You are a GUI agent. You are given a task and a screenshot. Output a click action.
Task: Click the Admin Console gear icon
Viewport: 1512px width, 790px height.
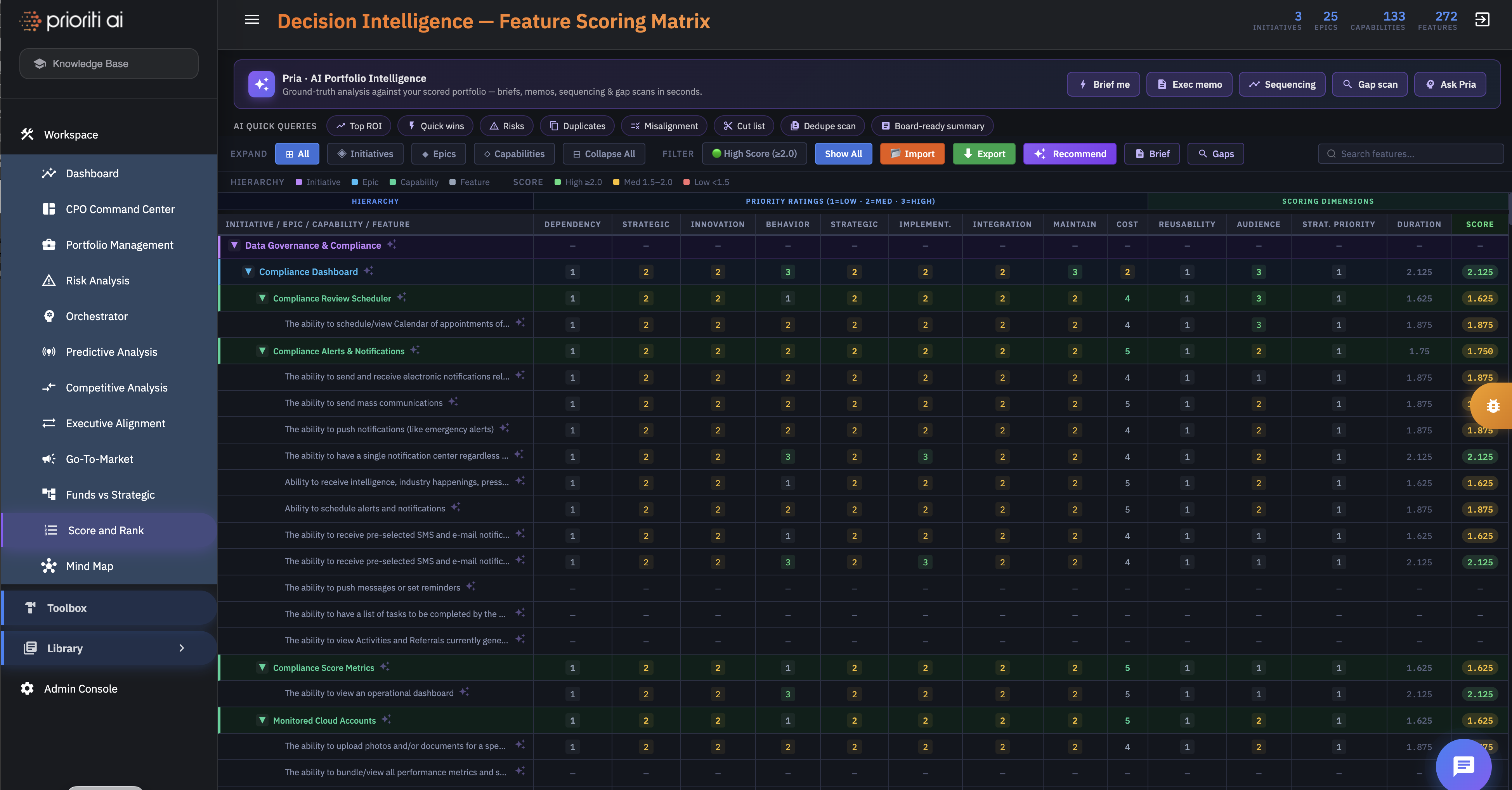pyautogui.click(x=27, y=688)
